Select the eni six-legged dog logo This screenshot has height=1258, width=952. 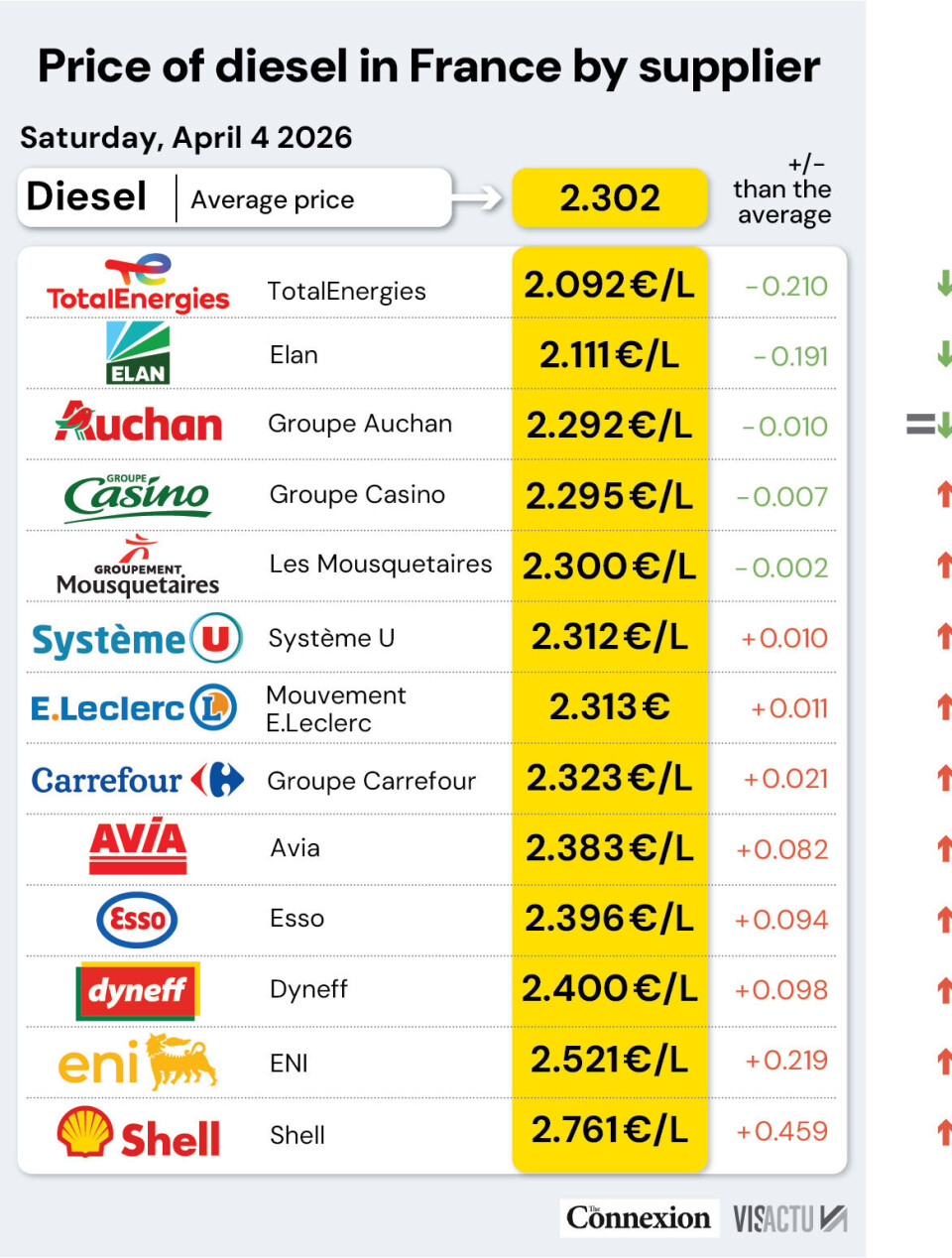tap(138, 1062)
